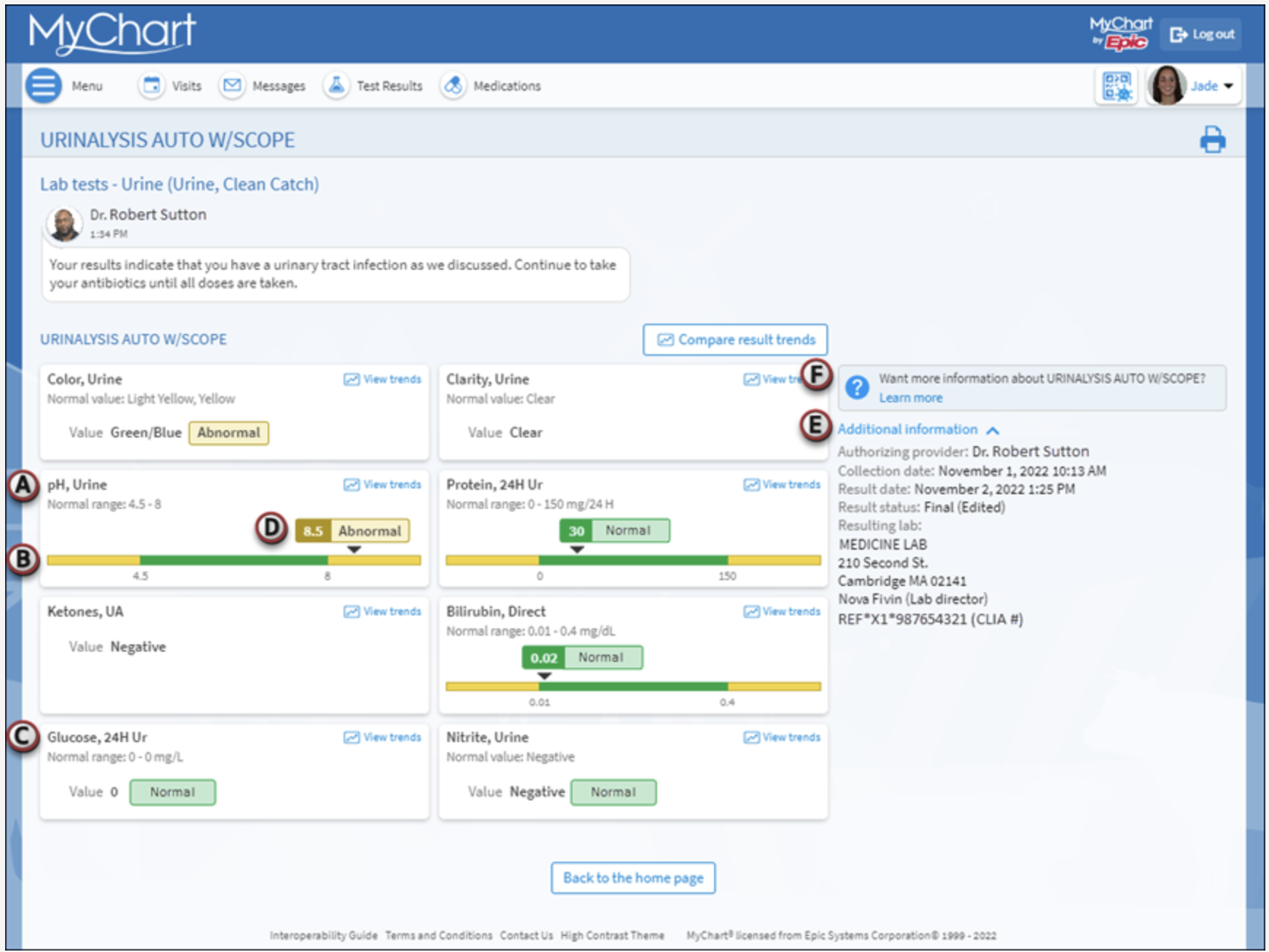View trends for Protein, 24H Ur
The width and height of the screenshot is (1269, 952).
coord(781,484)
